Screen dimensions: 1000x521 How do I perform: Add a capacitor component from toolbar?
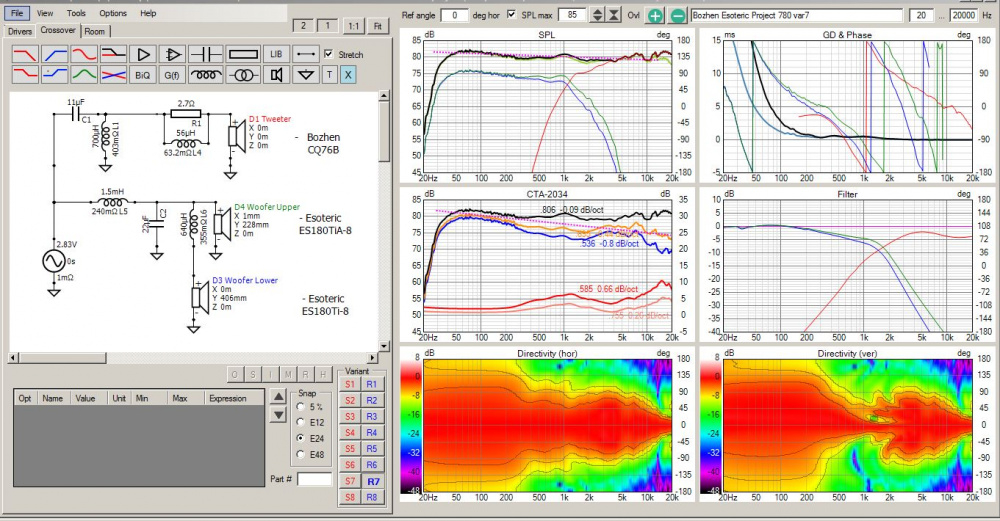(207, 53)
